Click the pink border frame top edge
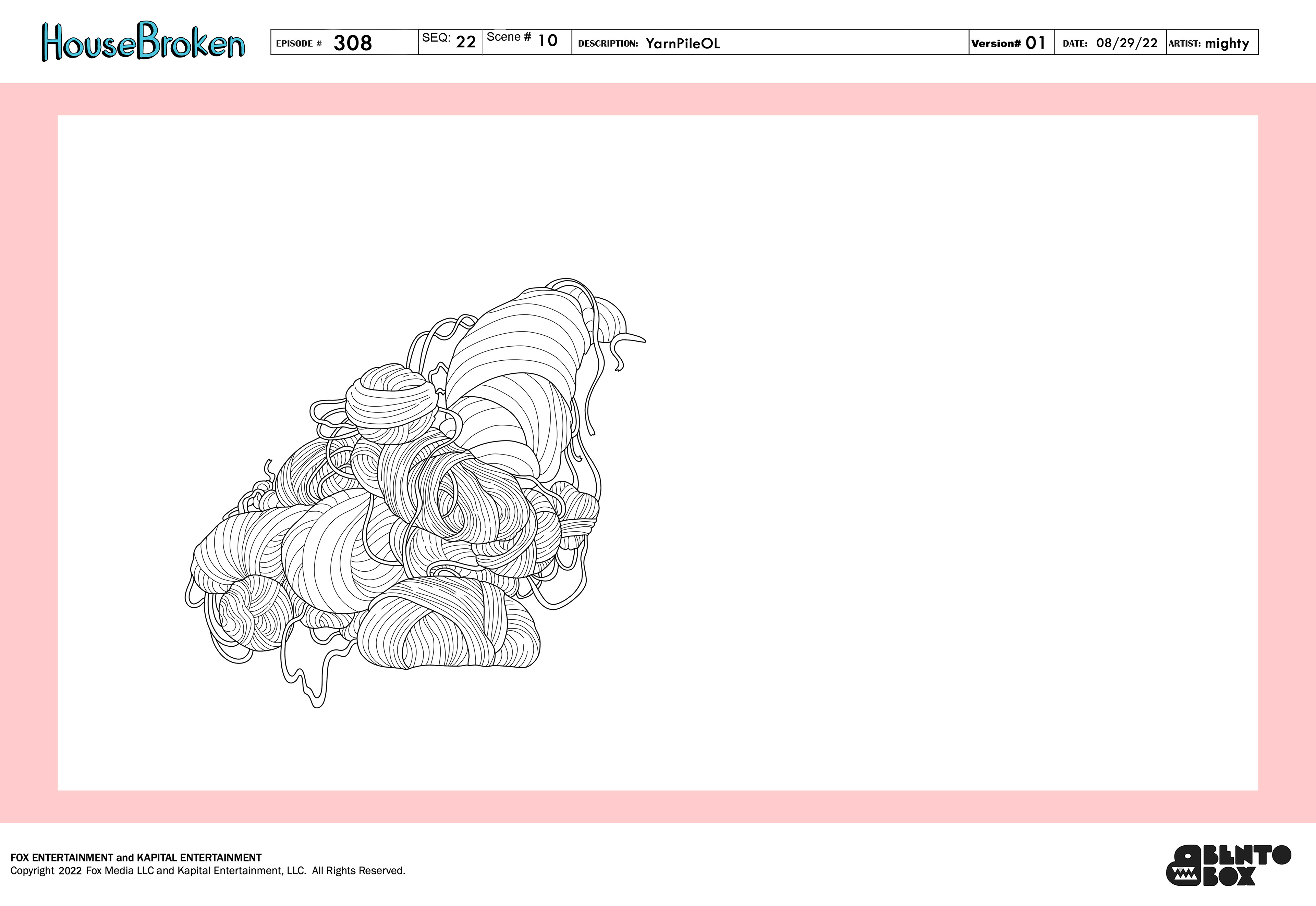The height and width of the screenshot is (906, 1316). point(658,99)
